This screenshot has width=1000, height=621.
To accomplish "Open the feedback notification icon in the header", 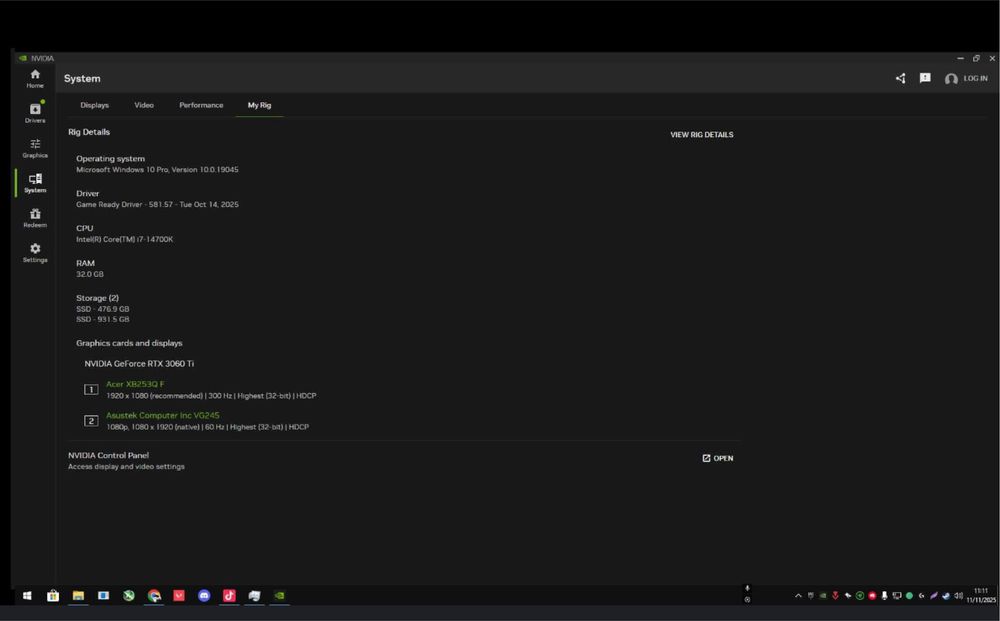I will click(925, 78).
